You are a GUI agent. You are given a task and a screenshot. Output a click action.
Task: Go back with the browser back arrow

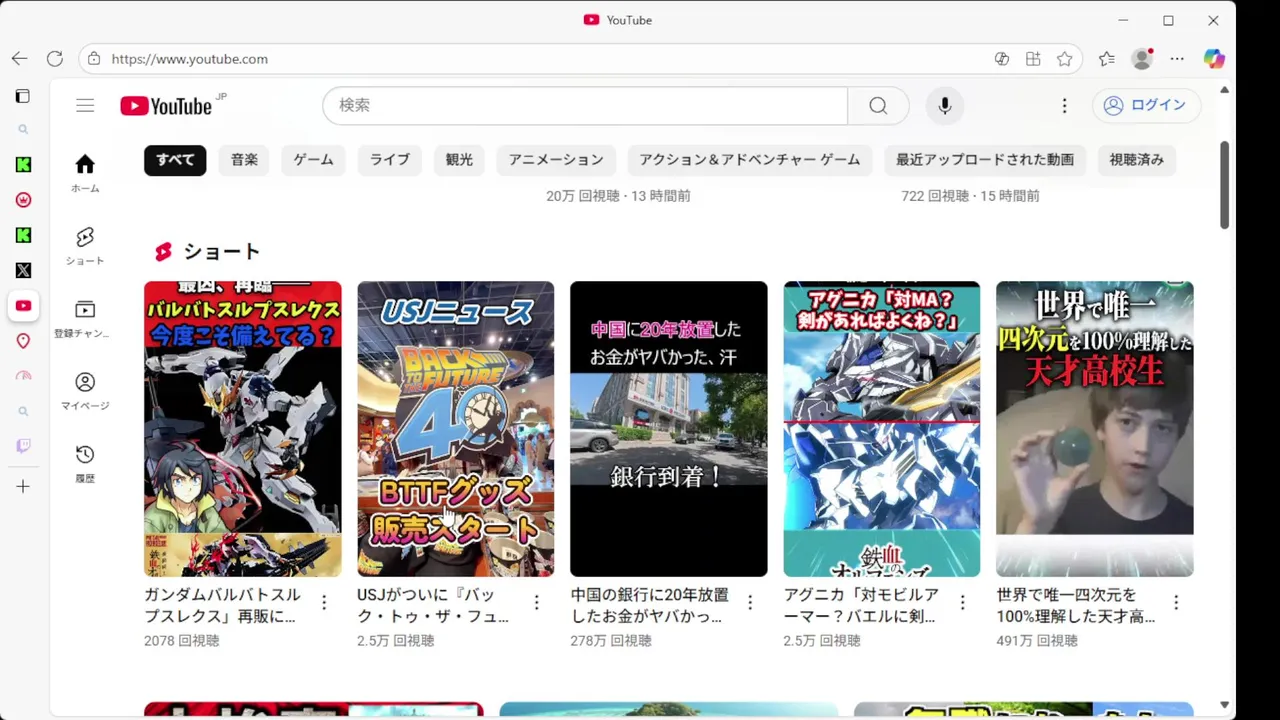click(19, 59)
